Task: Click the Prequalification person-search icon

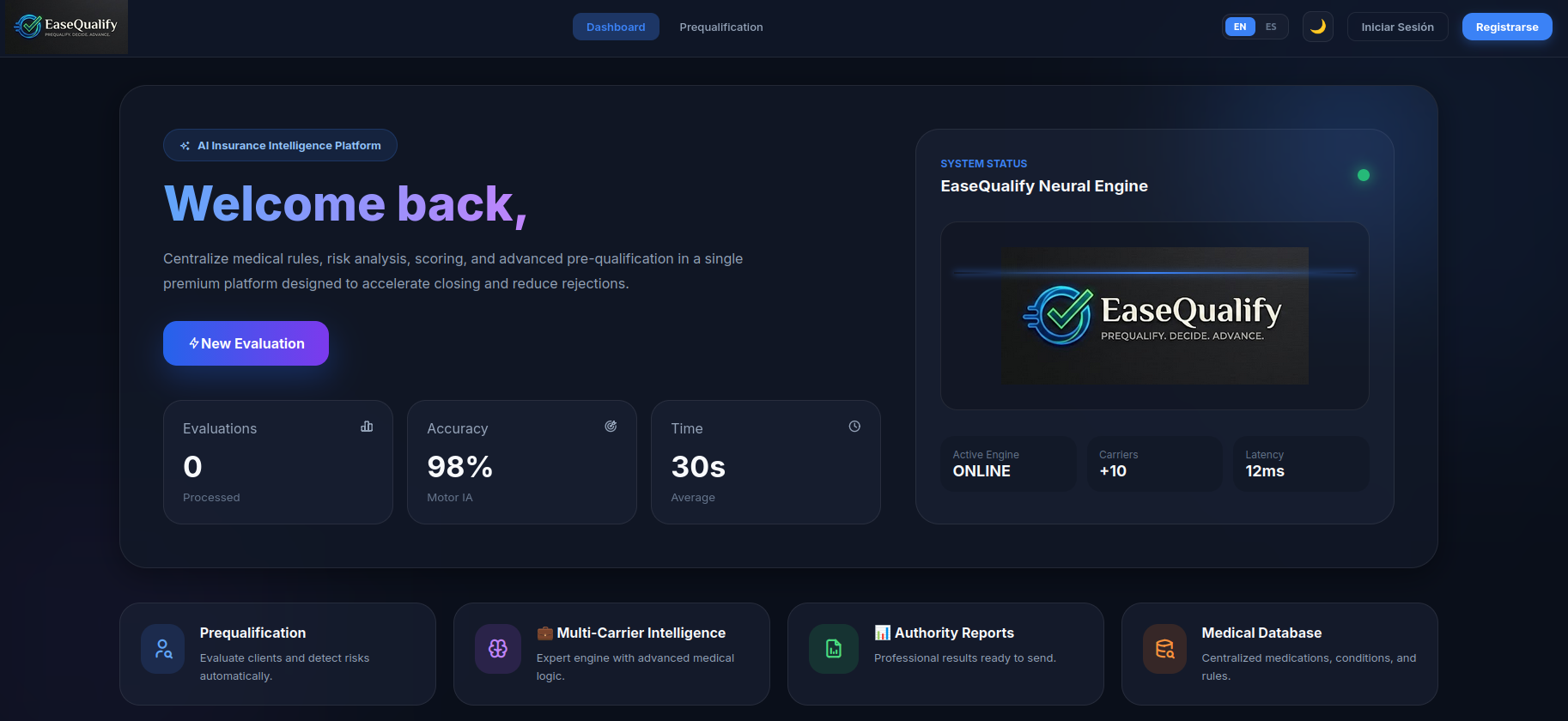Action: point(163,649)
